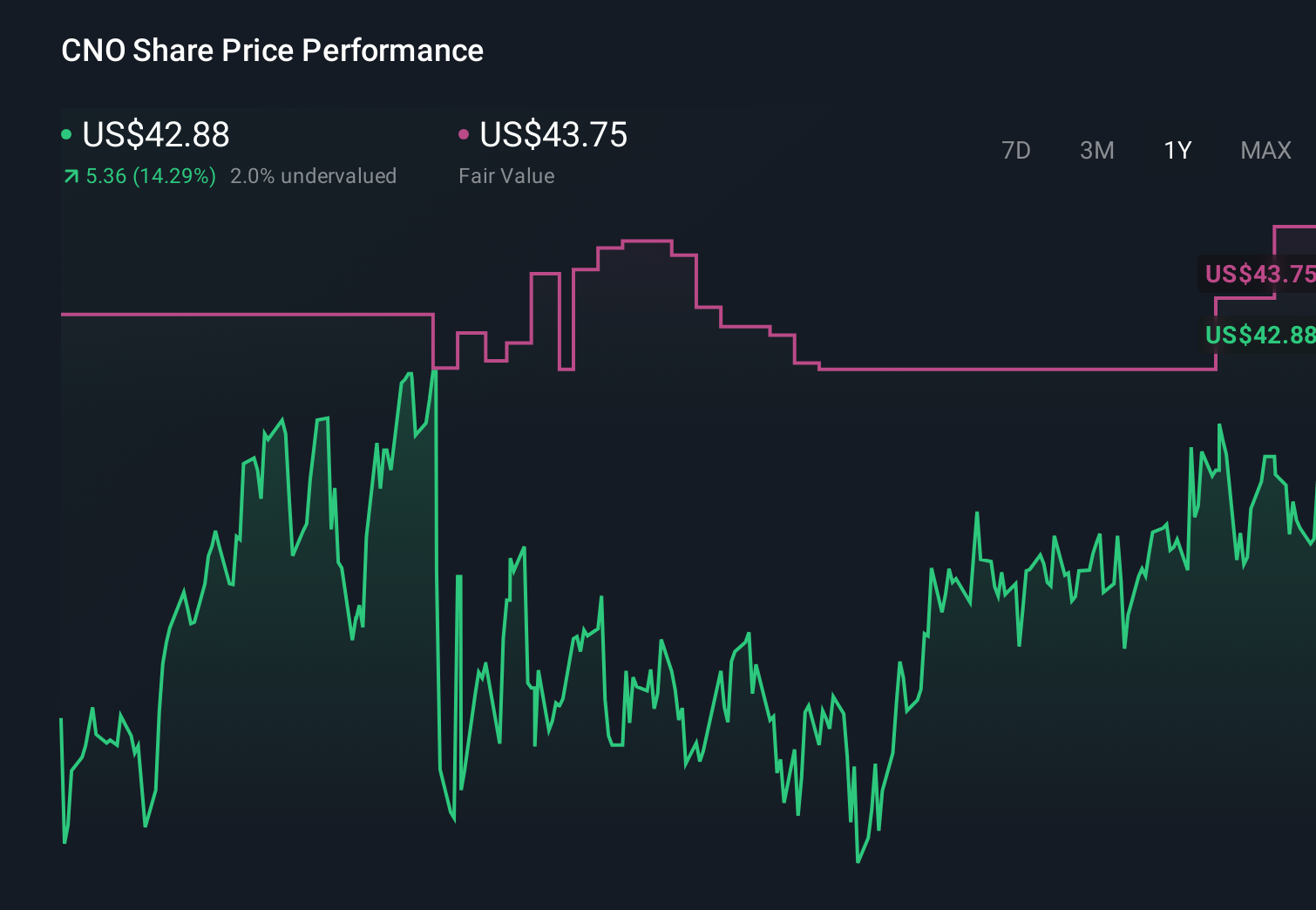Switch to the 3M time range
1316x910 pixels.
[x=1096, y=150]
